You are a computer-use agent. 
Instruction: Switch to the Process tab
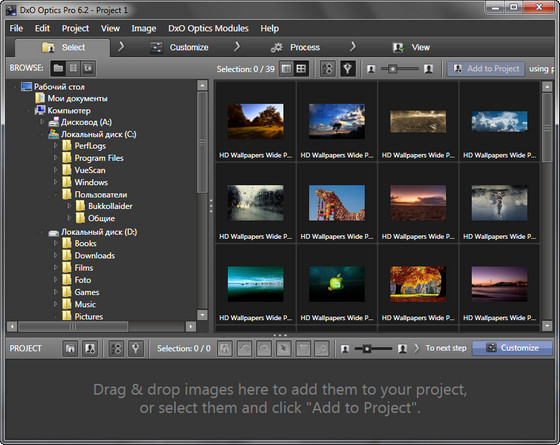295,48
